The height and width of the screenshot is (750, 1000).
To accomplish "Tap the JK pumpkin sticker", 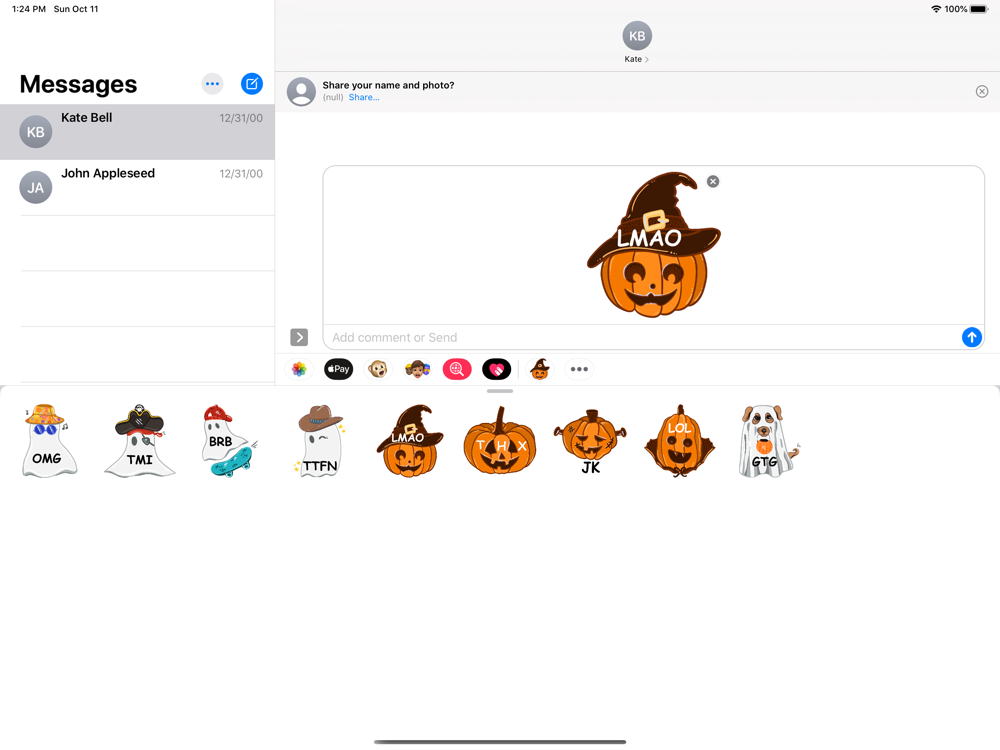I will click(590, 442).
